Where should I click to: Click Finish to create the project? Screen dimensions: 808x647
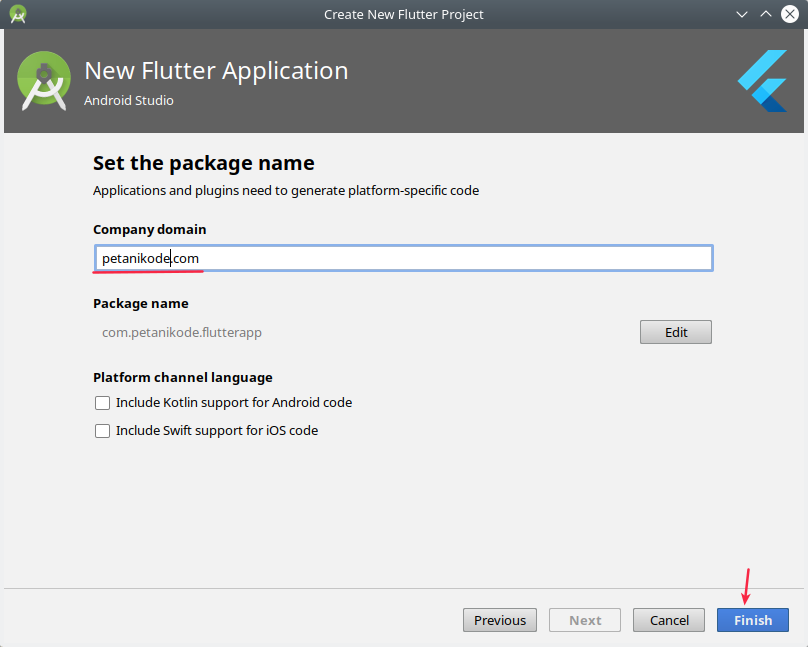pos(752,620)
